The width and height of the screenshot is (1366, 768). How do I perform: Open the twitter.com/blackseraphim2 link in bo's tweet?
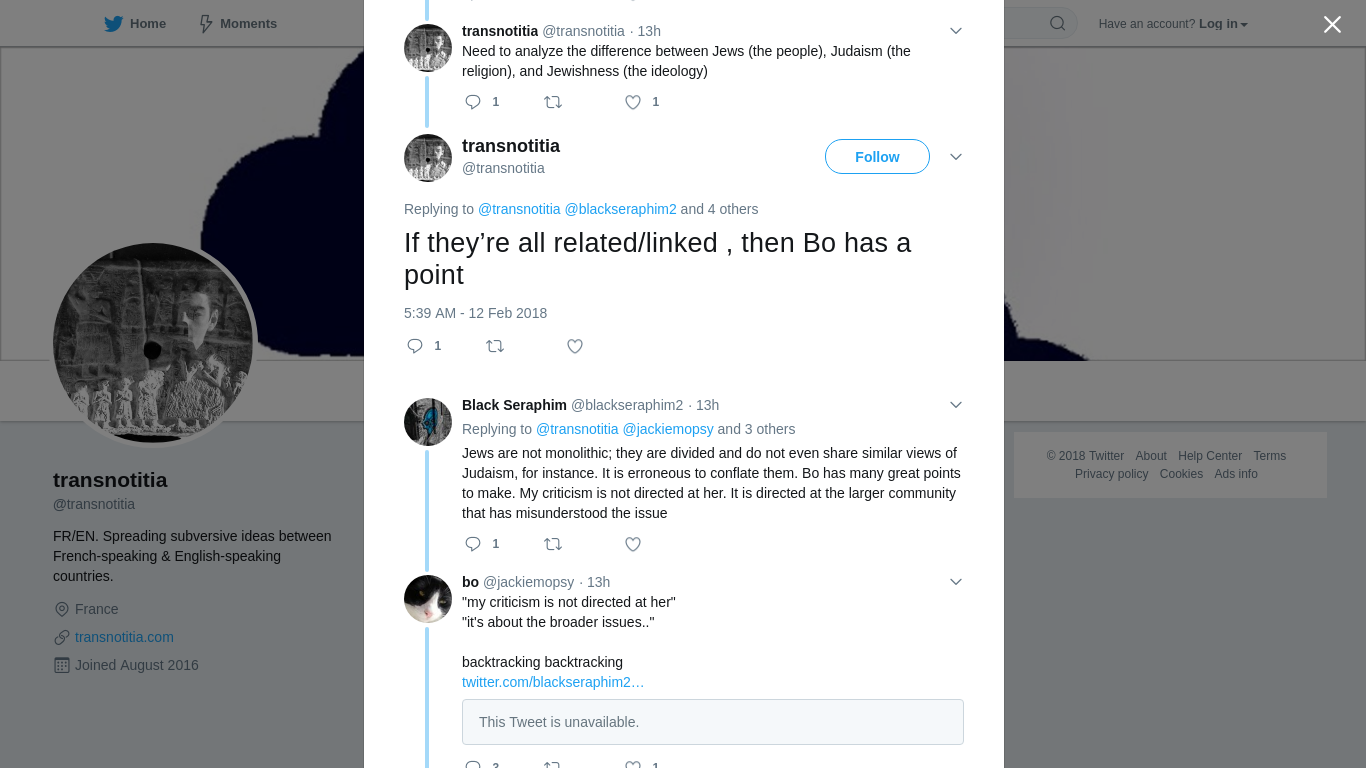pos(553,682)
